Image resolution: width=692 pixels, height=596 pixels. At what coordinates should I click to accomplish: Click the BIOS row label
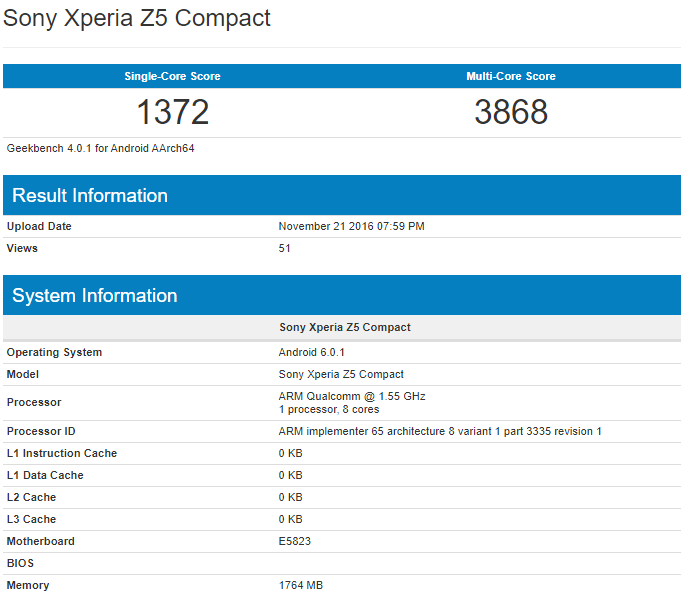coord(20,564)
